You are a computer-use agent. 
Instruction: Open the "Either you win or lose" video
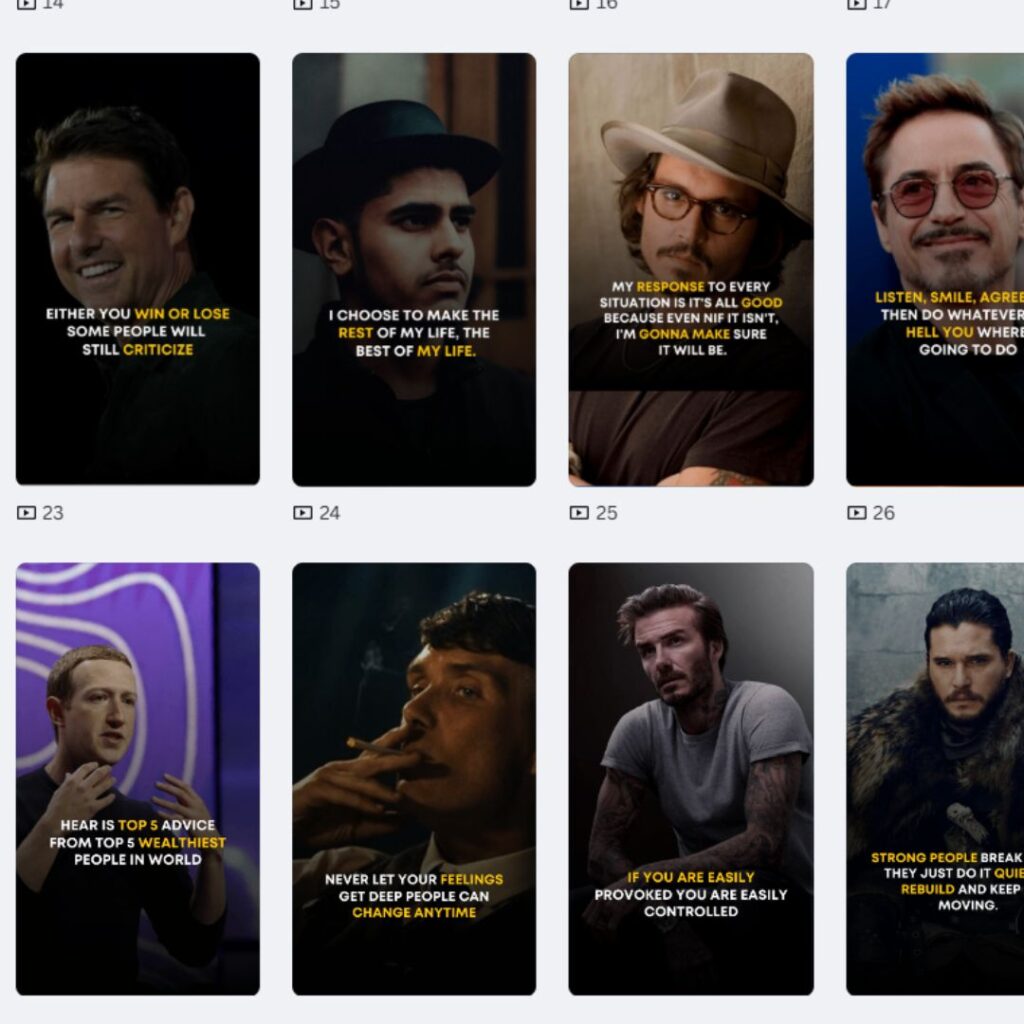tap(138, 269)
